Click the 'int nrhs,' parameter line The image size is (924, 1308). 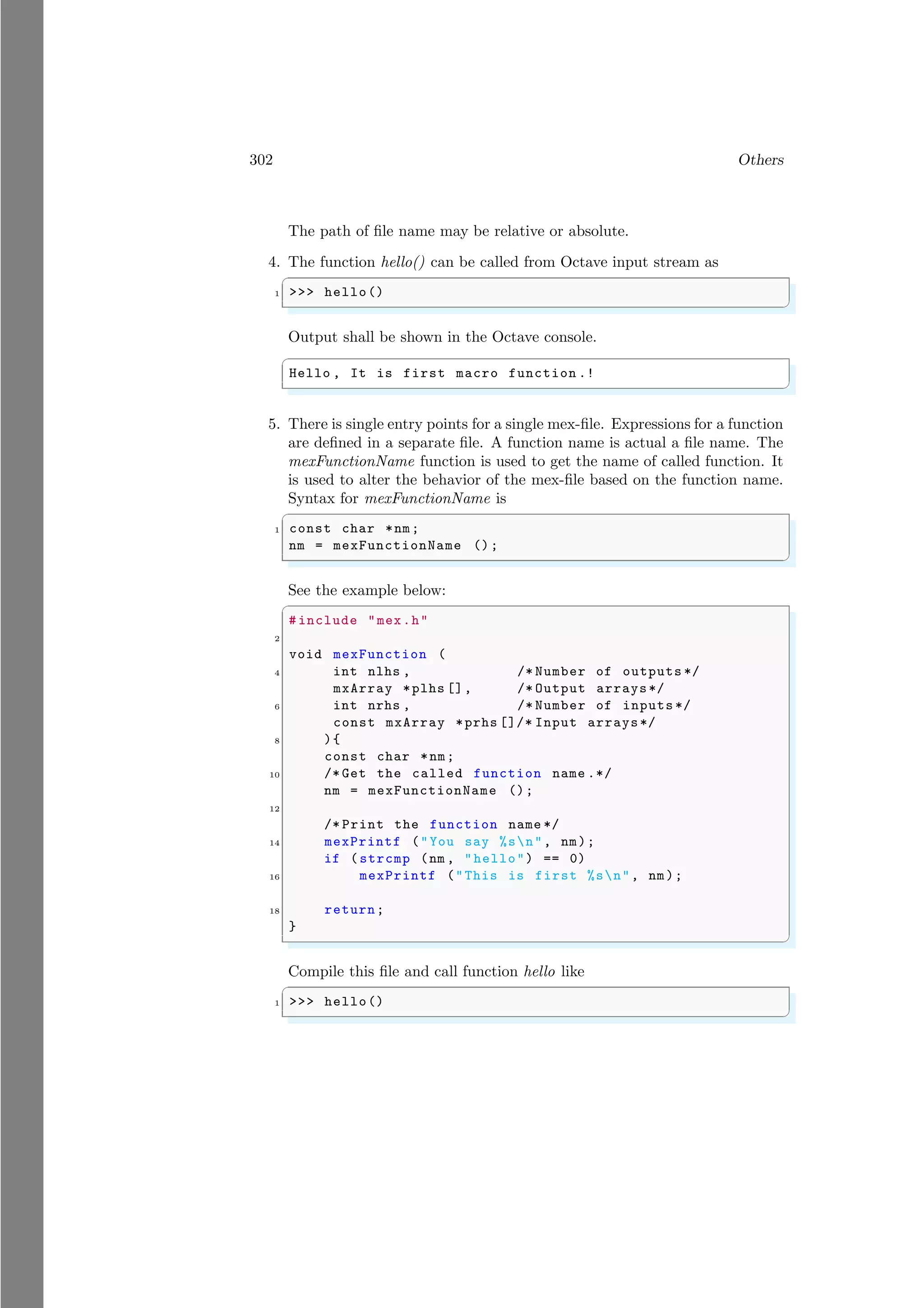[371, 706]
